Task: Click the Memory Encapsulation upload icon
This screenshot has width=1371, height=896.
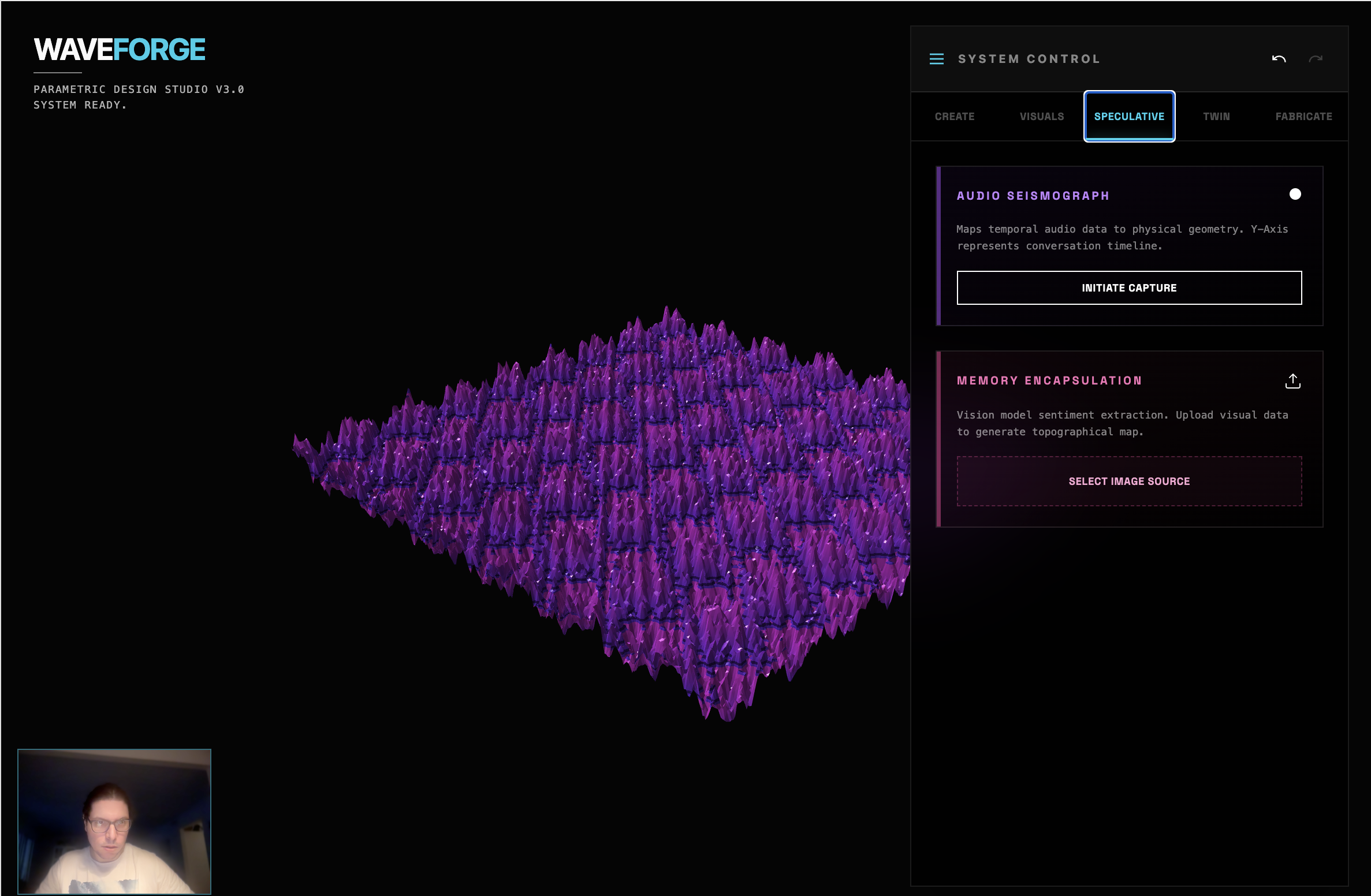Action: tap(1292, 381)
